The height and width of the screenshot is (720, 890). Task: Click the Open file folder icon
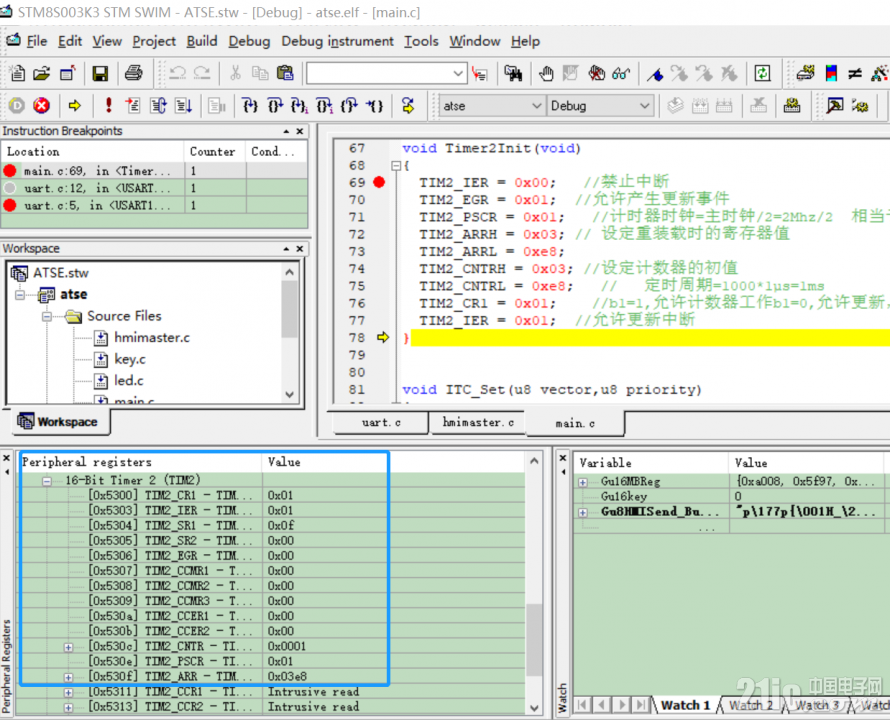(x=41, y=73)
